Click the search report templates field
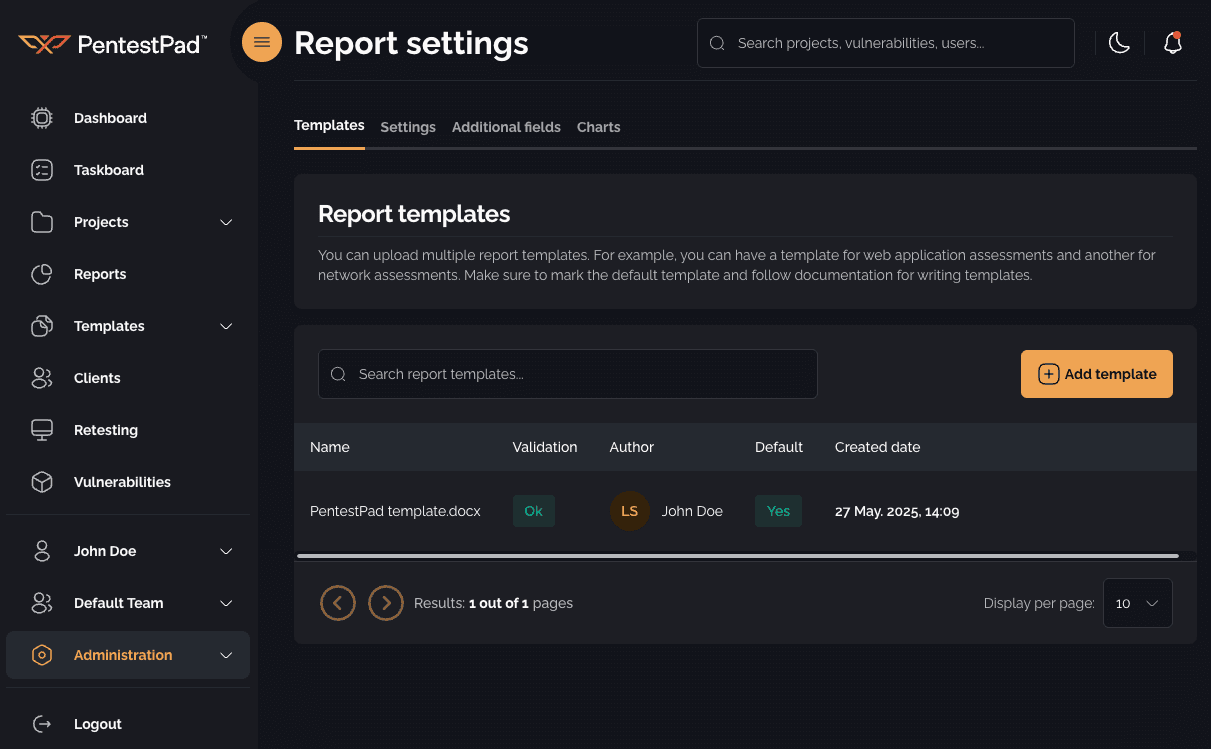Viewport: 1211px width, 749px height. coord(567,374)
